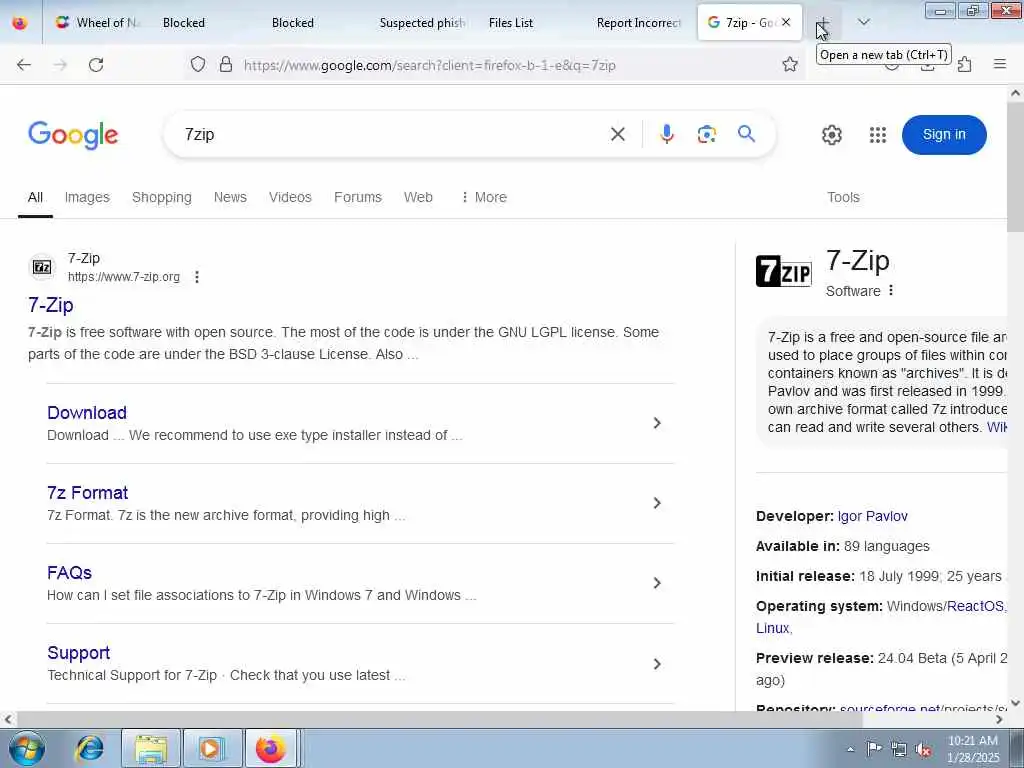The image size is (1024, 768).
Task: Open the tracking protection shield icon
Action: tap(198, 65)
